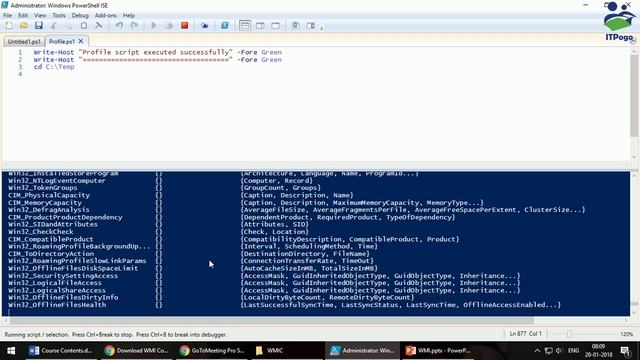This screenshot has height=360, width=640.
Task: Click first Write-Host line in editor
Action: point(158,52)
